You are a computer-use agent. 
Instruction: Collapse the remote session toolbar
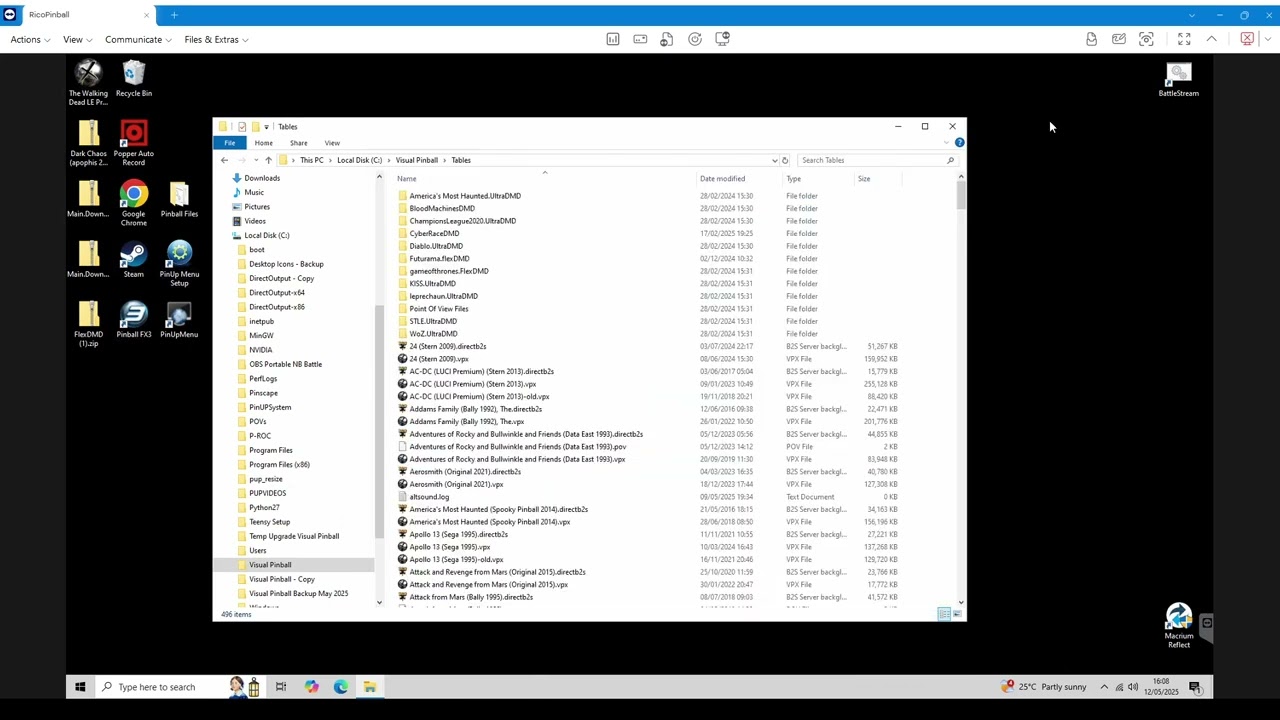(x=1211, y=39)
